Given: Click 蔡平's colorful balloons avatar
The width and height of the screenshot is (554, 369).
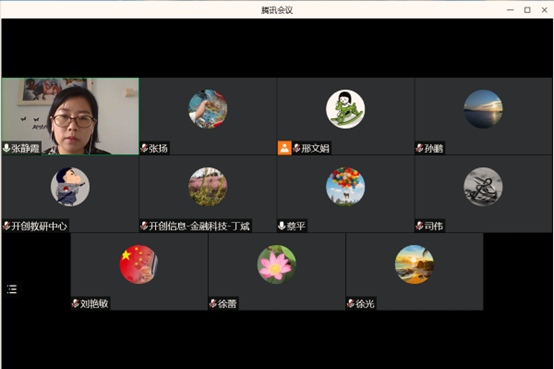Looking at the screenshot, I should coord(346,187).
